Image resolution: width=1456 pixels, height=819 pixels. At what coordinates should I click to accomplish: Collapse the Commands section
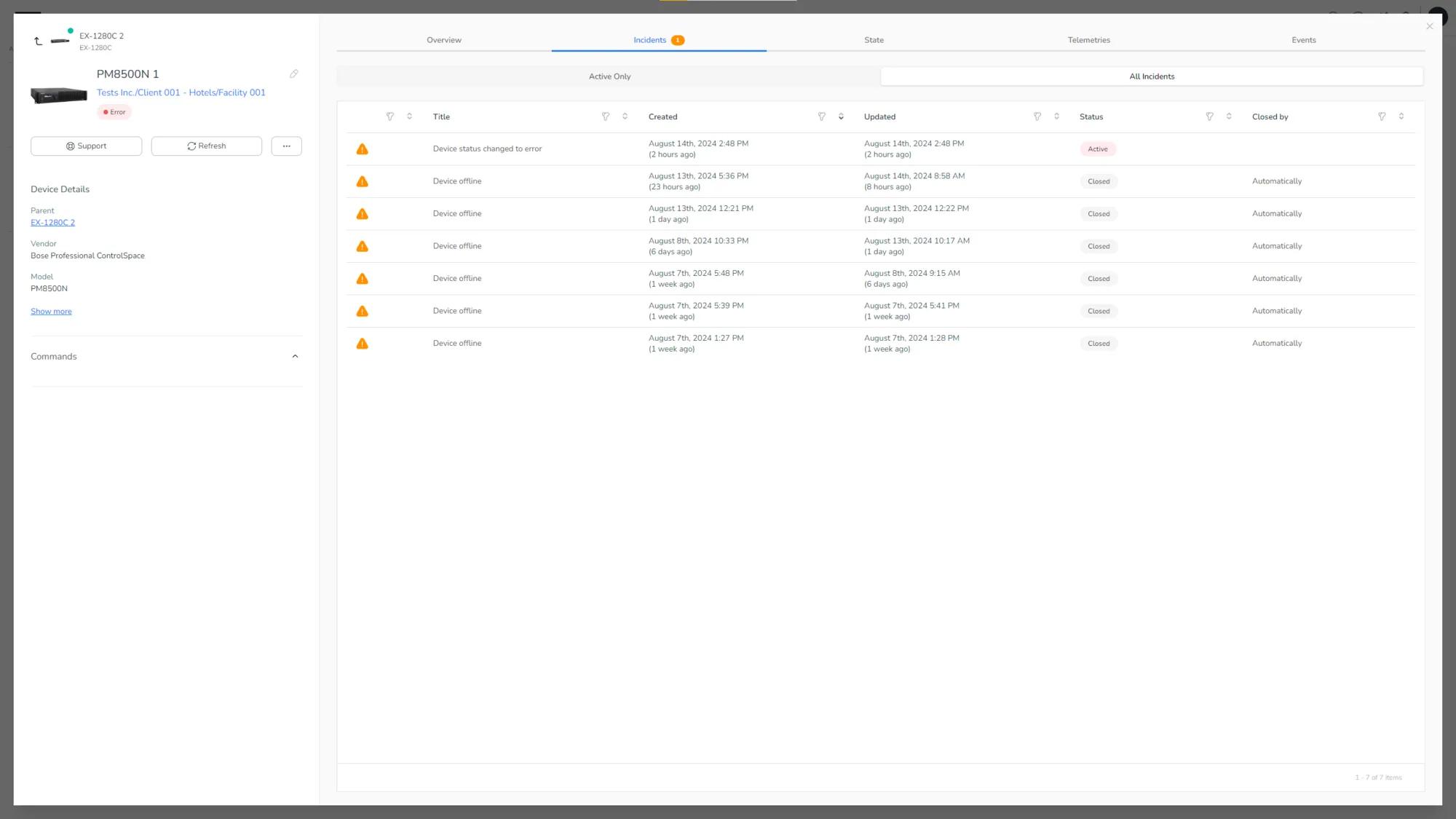[x=295, y=357]
